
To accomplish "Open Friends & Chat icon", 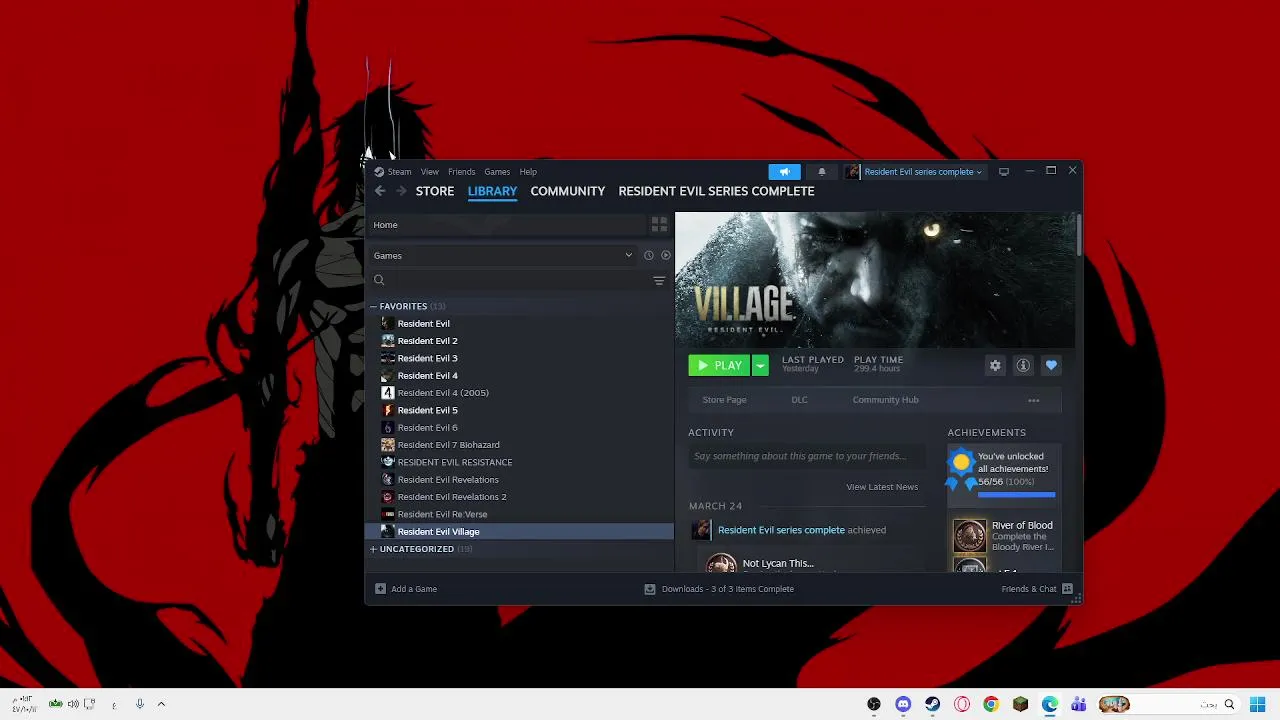I will click(x=1067, y=589).
